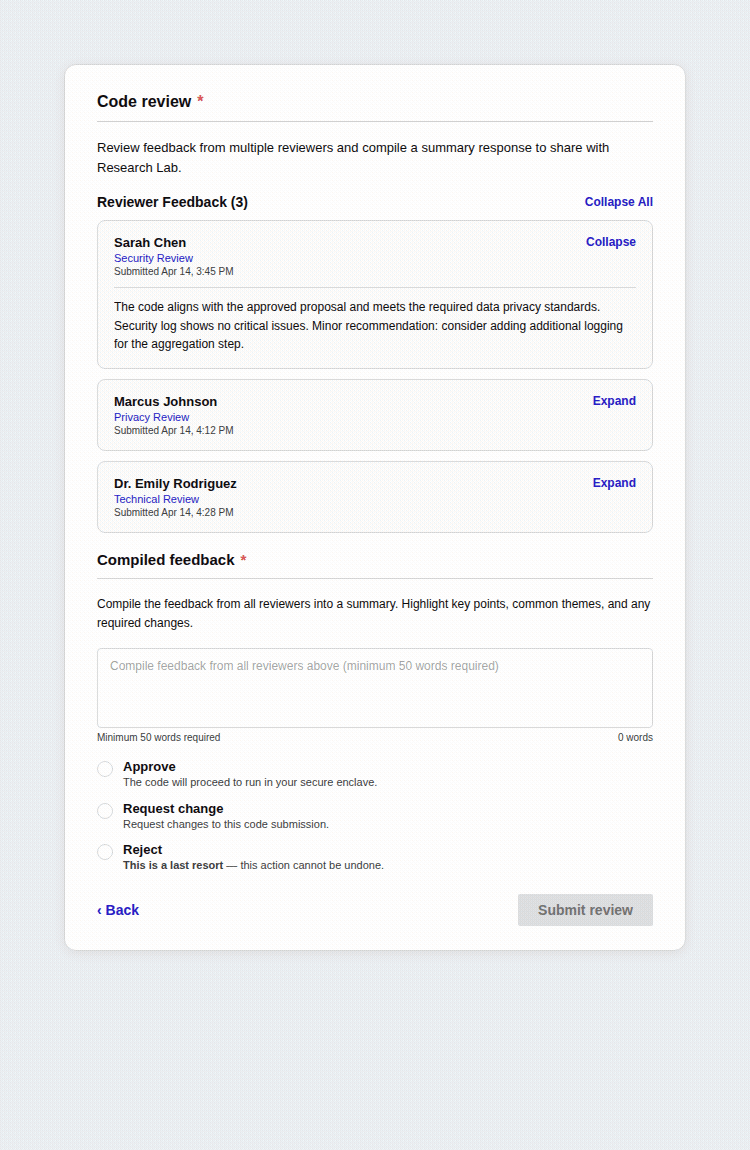Click the Sarah Chen reviewer name
This screenshot has height=1150, width=750.
point(150,243)
